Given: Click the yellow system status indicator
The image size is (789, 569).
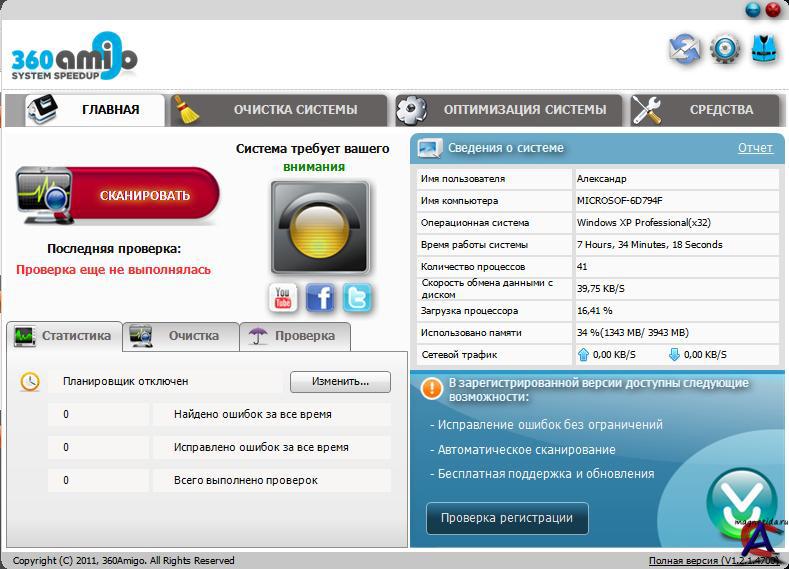Looking at the screenshot, I should click(x=320, y=227).
